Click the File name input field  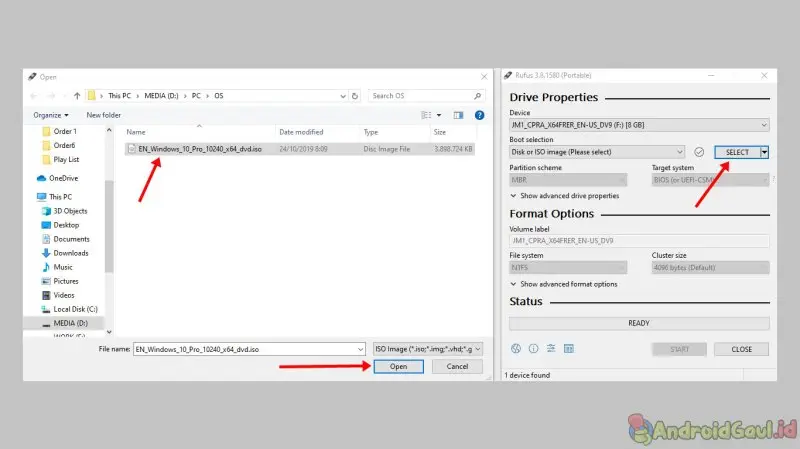pyautogui.click(x=245, y=350)
